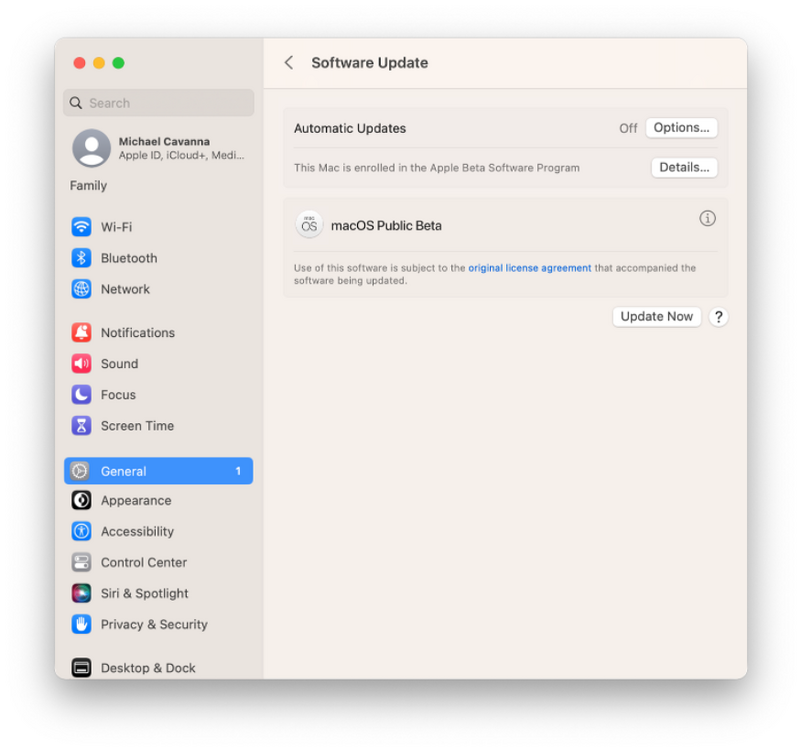
Task: Click the macOS Public Beta OS icon
Action: [x=309, y=225]
